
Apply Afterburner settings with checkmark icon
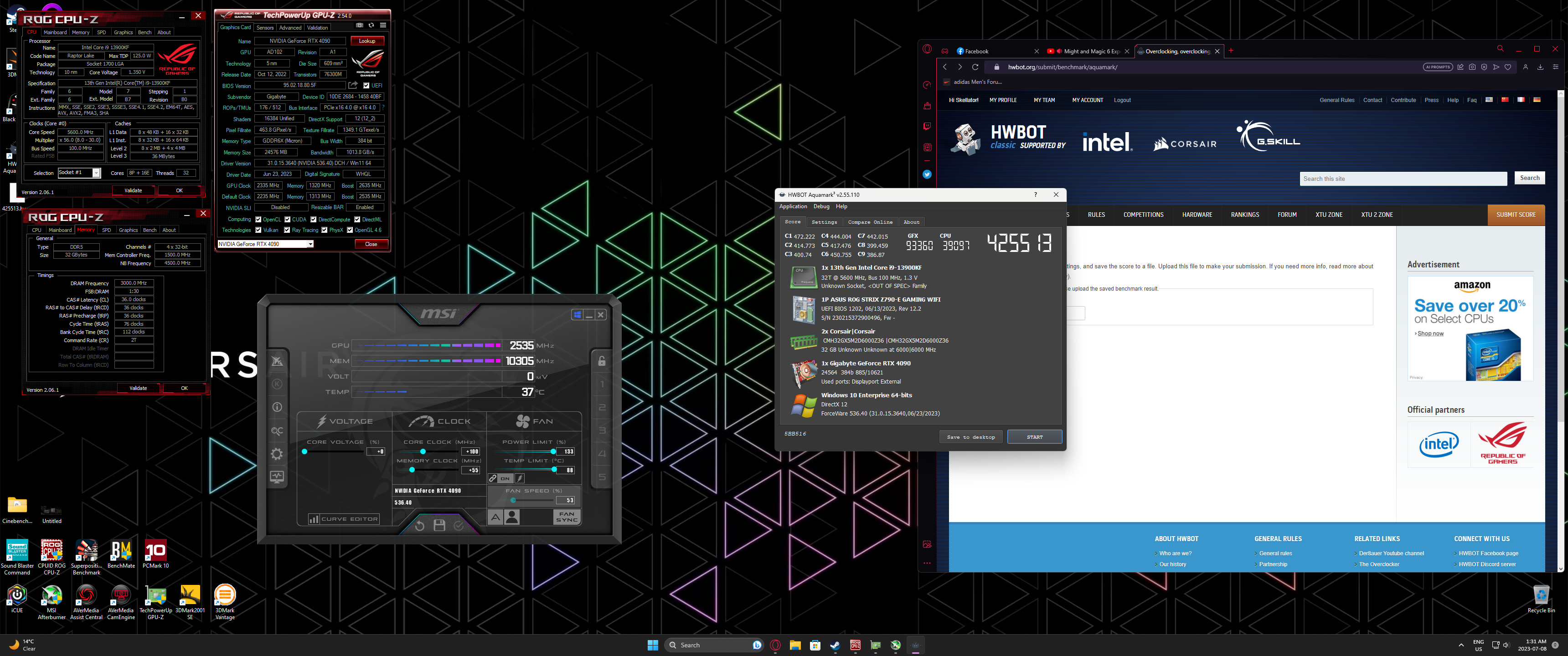tap(459, 526)
